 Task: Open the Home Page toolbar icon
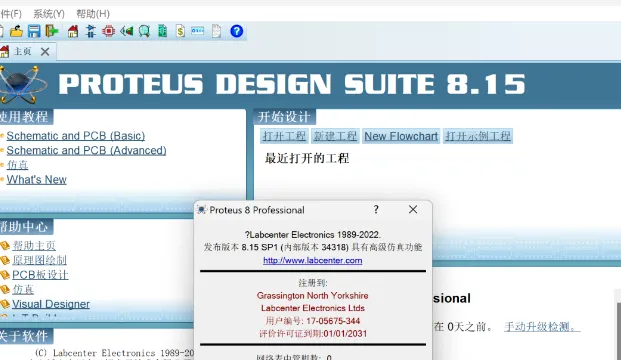click(x=73, y=31)
